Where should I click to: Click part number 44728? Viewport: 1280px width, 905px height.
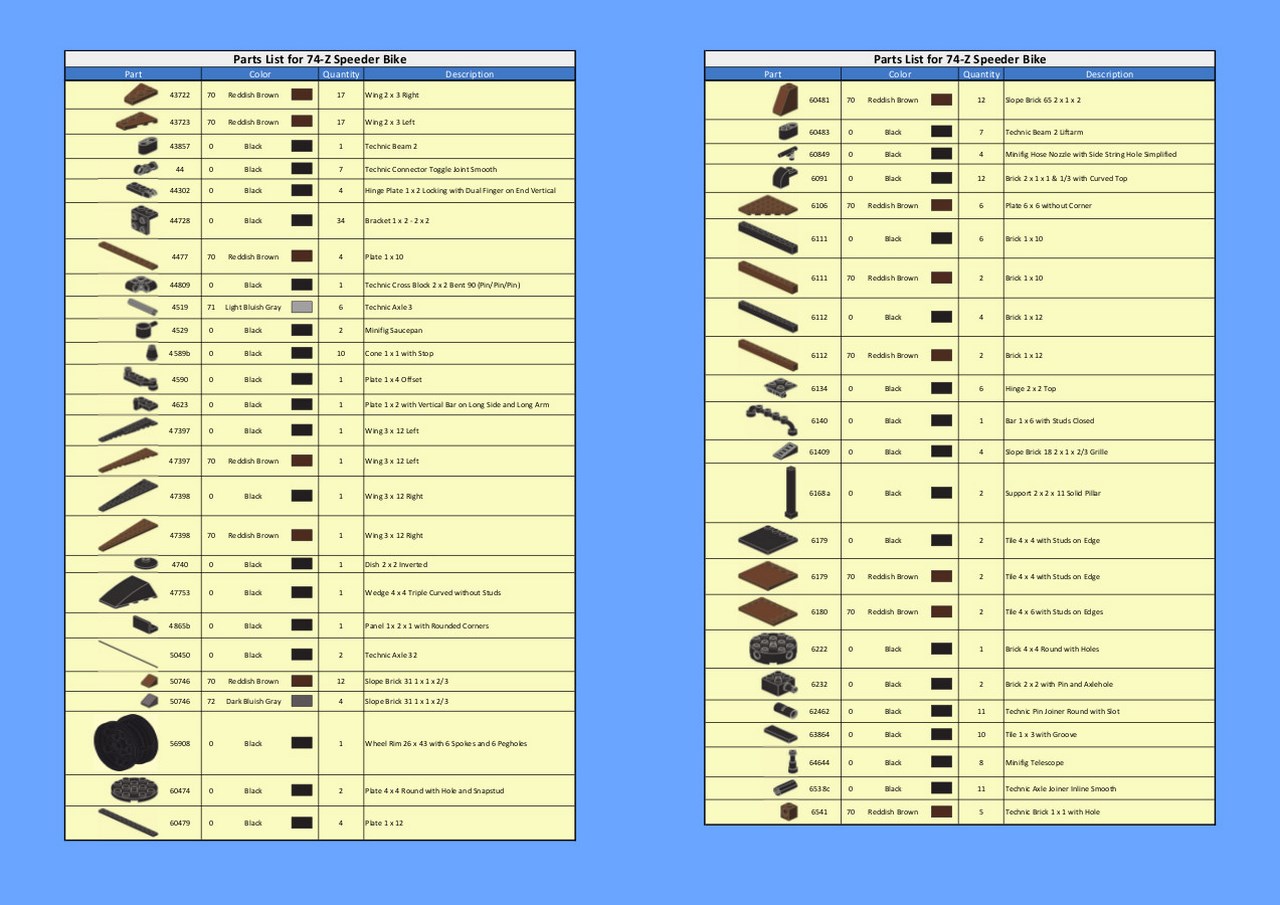point(180,220)
